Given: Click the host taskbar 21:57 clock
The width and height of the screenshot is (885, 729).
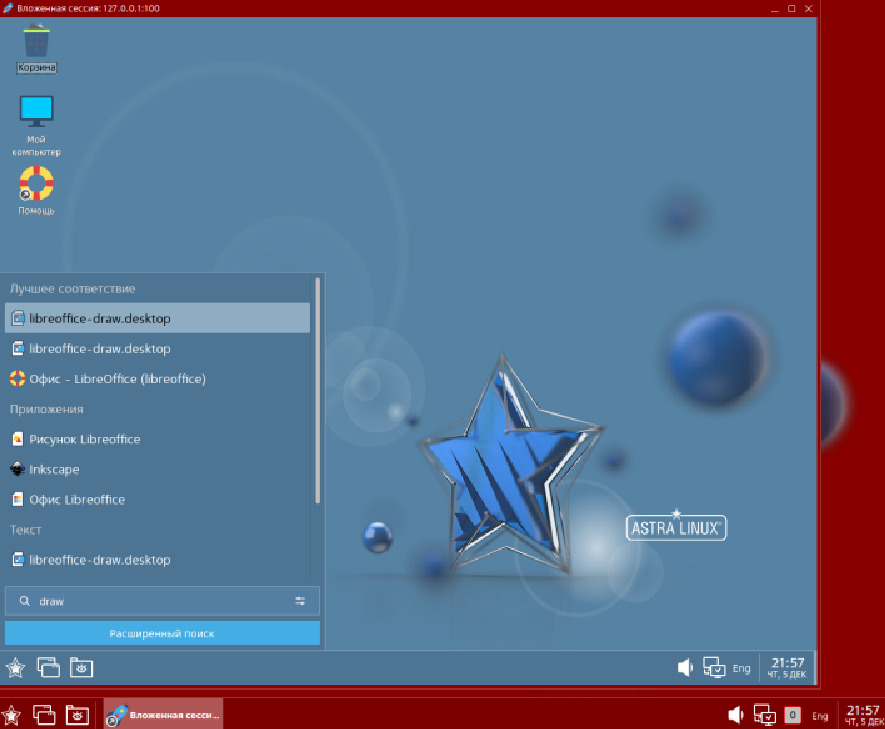Looking at the screenshot, I should pyautogui.click(x=864, y=715).
